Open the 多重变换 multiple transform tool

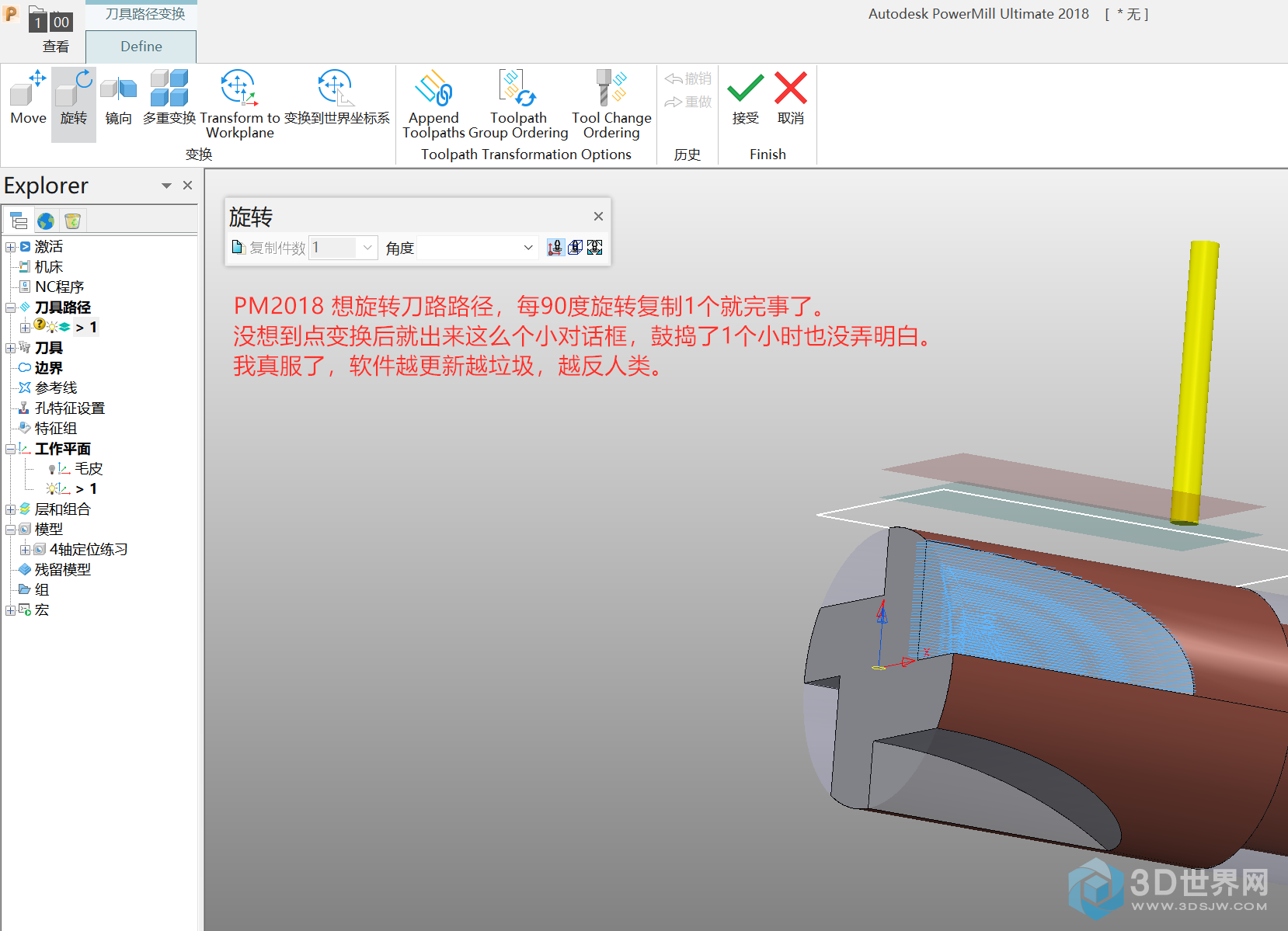[x=169, y=98]
